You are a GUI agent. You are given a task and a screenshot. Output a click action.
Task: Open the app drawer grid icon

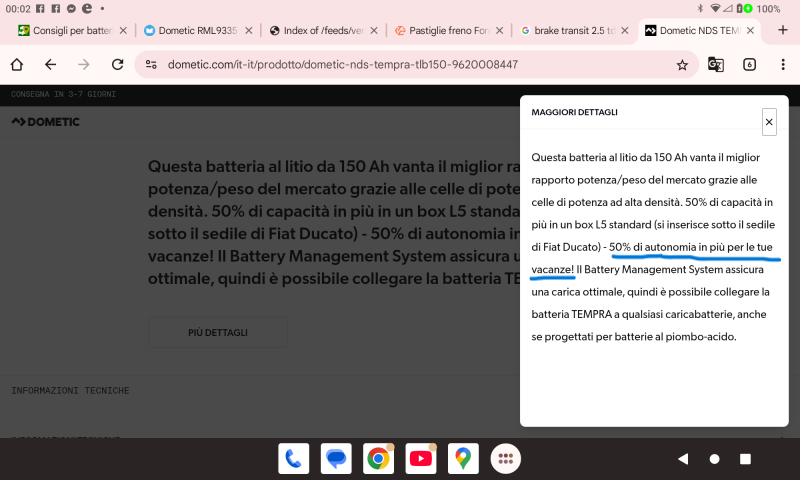click(505, 459)
